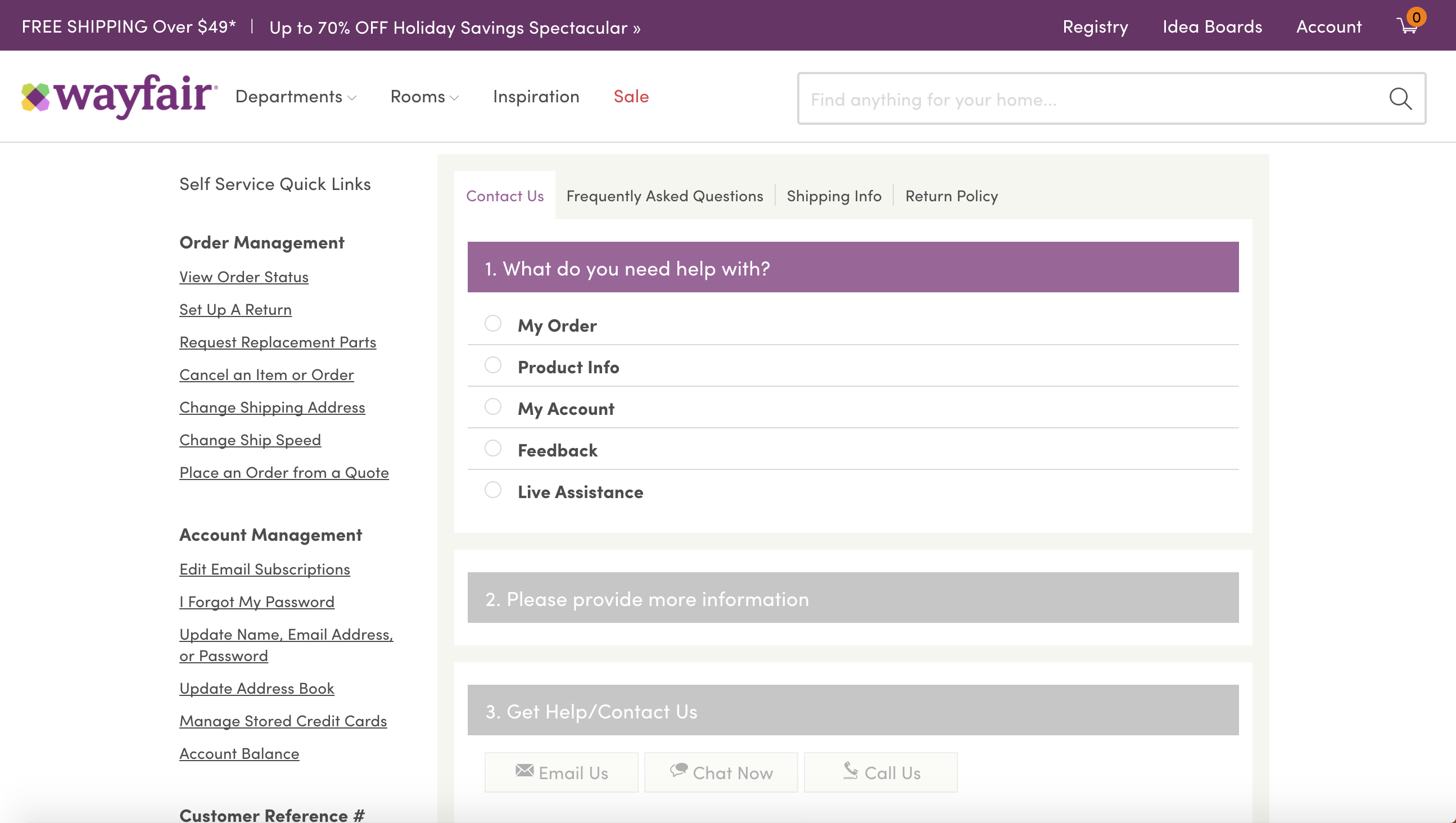1456x823 pixels.
Task: Click the View Order Status link
Action: pyautogui.click(x=243, y=277)
